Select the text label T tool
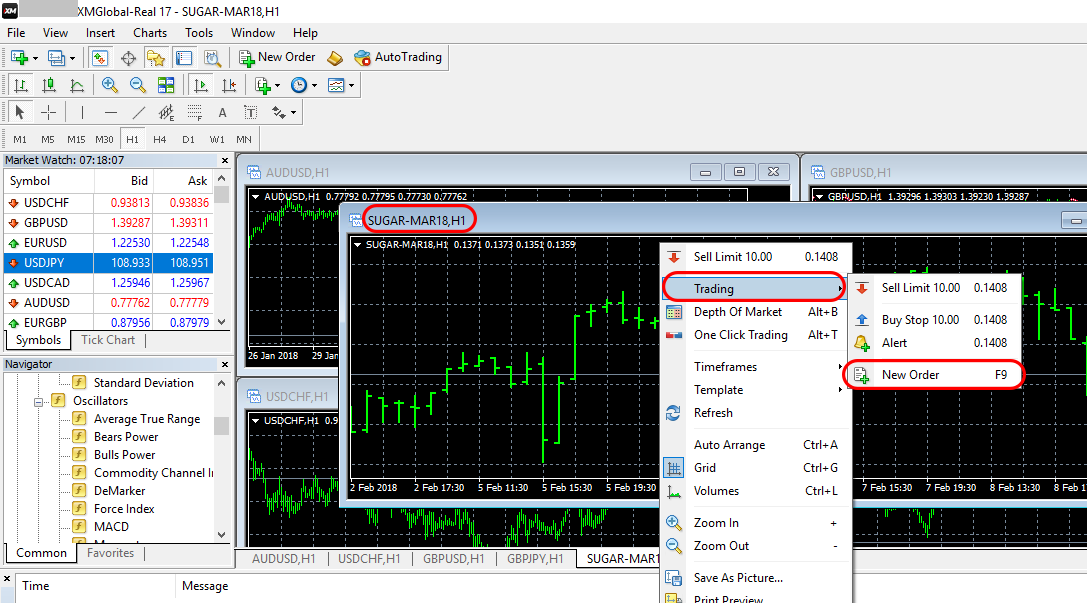Image resolution: width=1087 pixels, height=603 pixels. [x=250, y=112]
